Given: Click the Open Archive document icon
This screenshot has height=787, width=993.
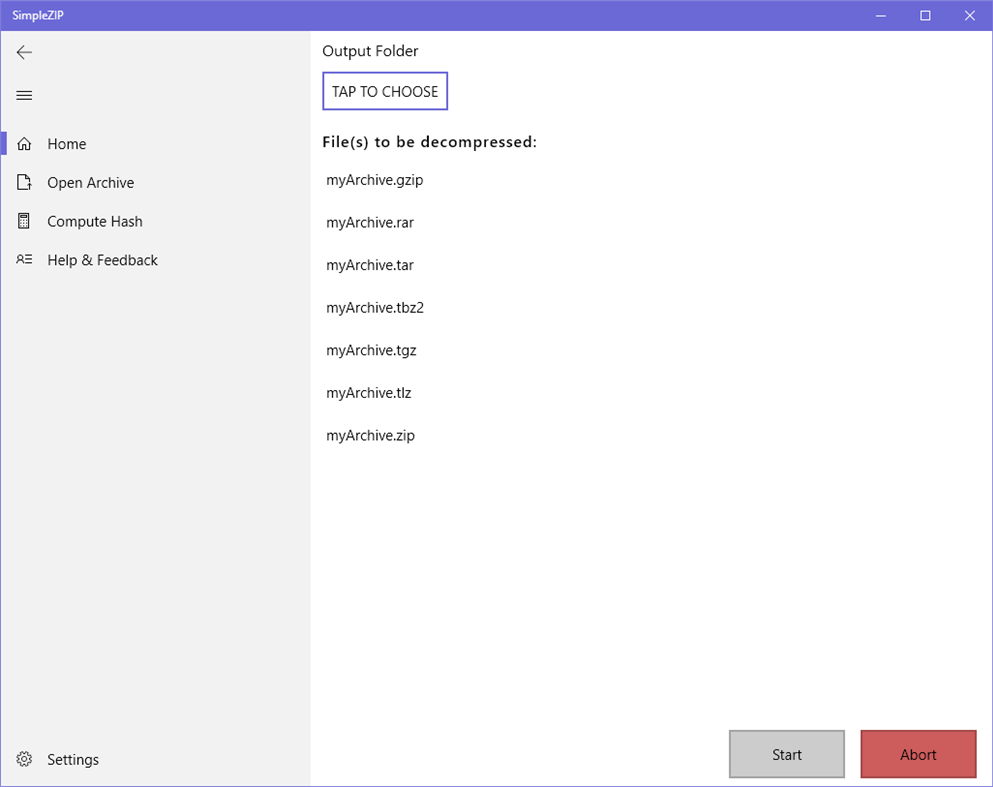Looking at the screenshot, I should point(24,182).
